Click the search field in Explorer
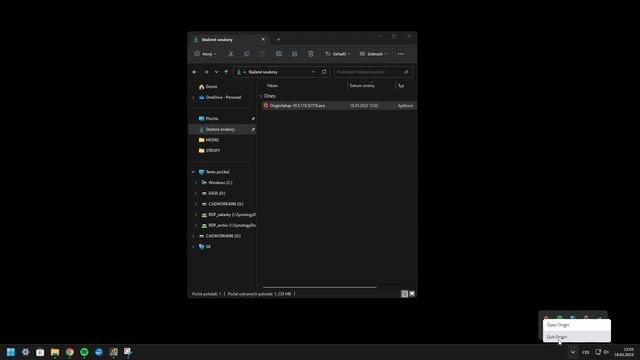 tap(373, 72)
